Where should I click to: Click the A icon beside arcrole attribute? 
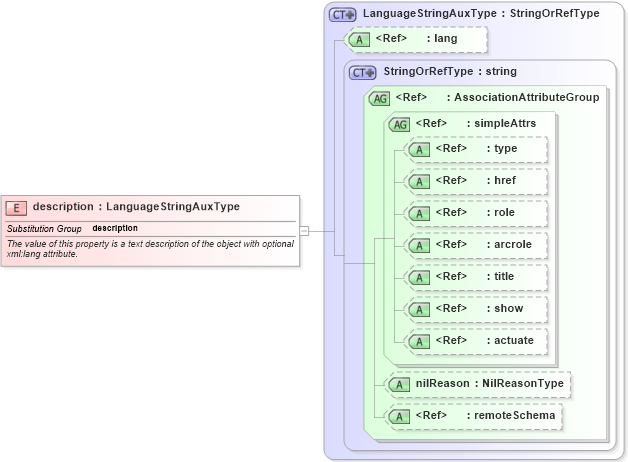(x=419, y=246)
